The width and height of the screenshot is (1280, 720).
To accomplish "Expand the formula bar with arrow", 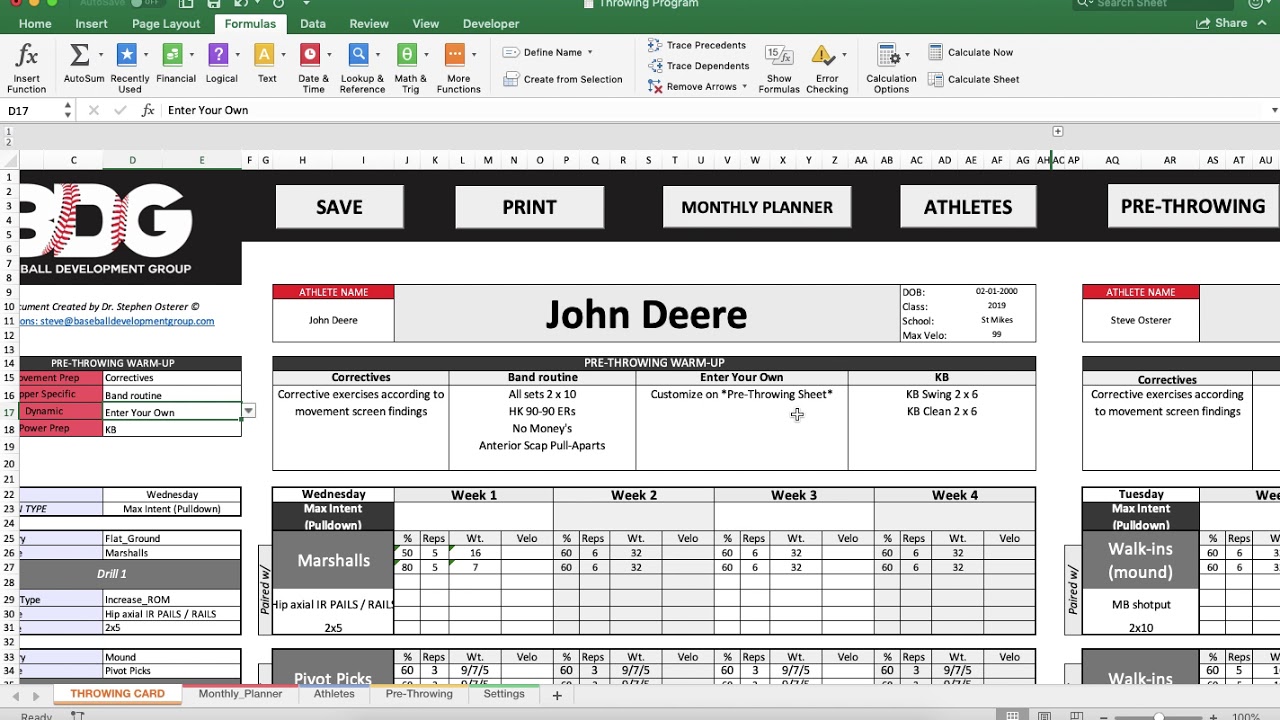I will click(1274, 110).
